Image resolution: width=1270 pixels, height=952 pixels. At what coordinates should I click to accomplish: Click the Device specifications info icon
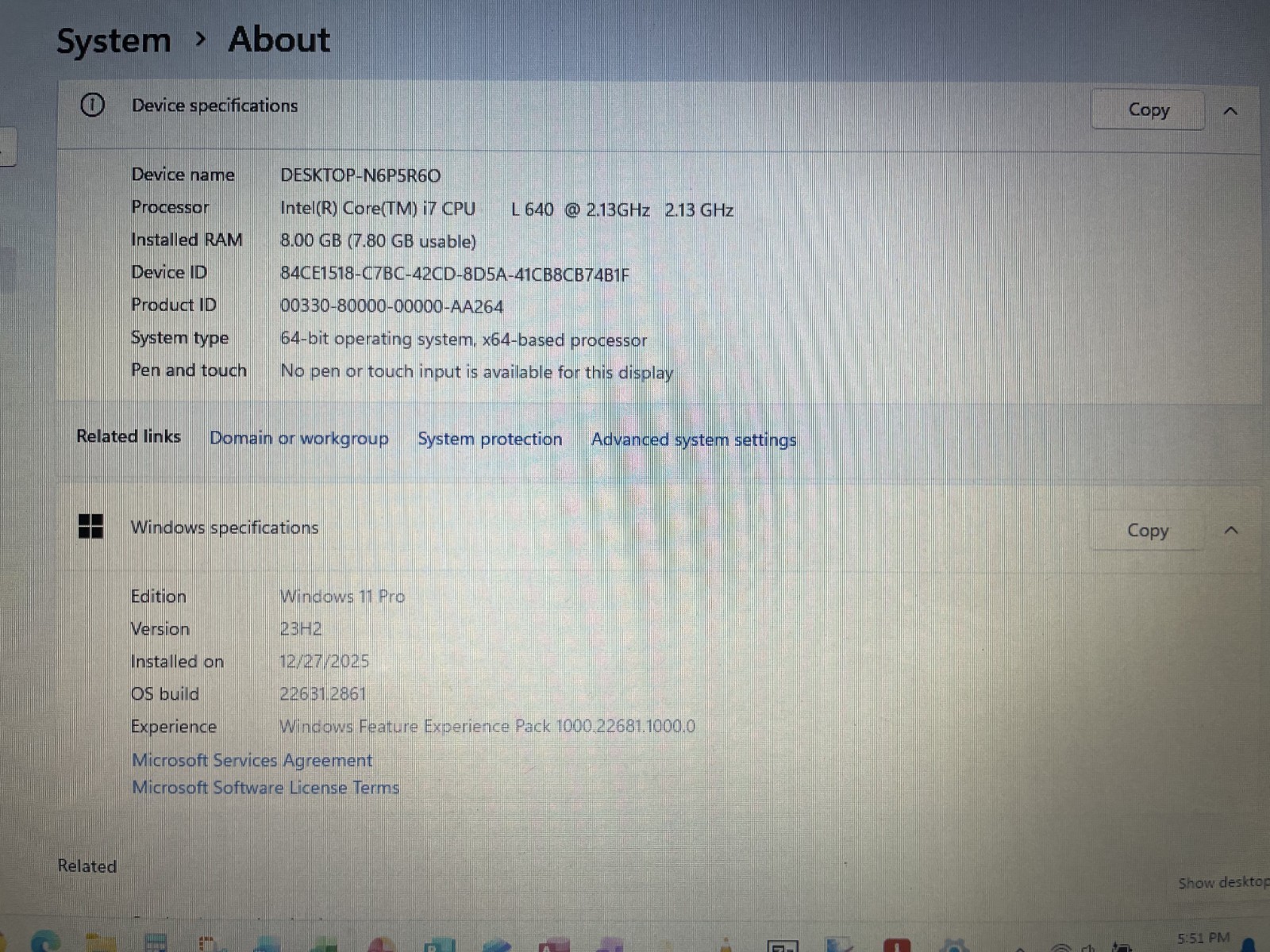point(92,105)
